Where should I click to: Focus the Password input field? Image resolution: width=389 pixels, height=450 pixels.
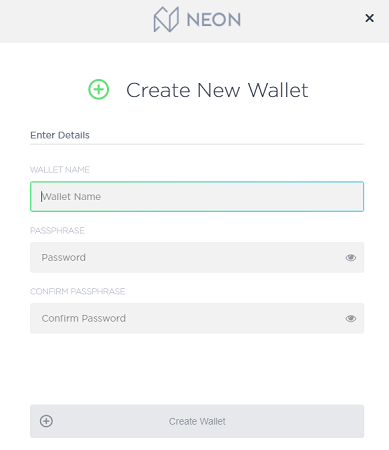tap(197, 257)
